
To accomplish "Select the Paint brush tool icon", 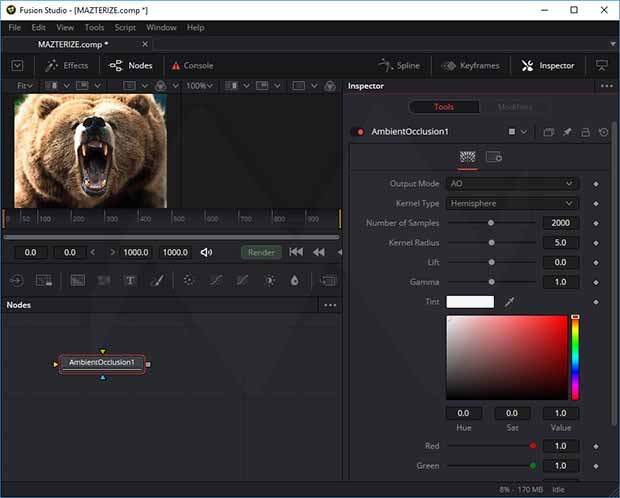I will click(x=157, y=281).
